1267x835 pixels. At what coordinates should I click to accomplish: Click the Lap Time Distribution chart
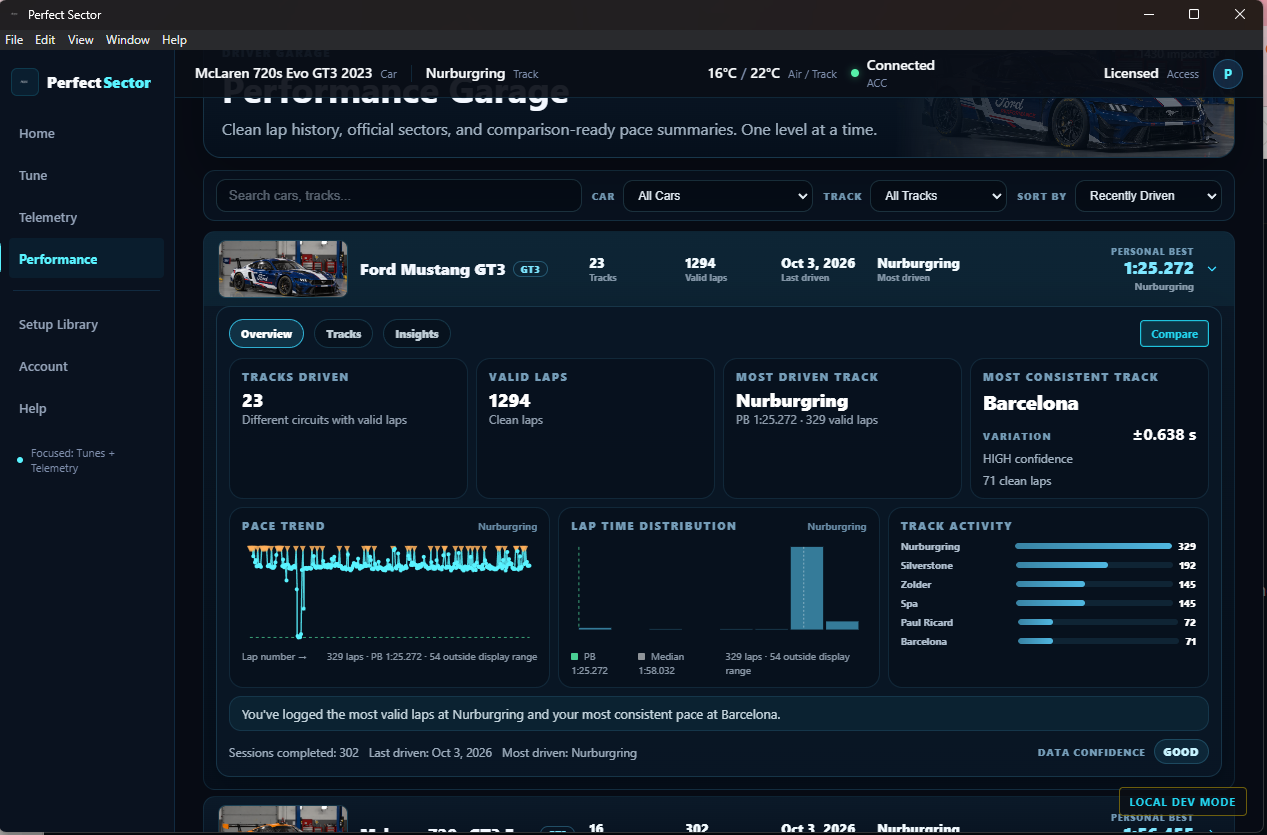pyautogui.click(x=719, y=588)
